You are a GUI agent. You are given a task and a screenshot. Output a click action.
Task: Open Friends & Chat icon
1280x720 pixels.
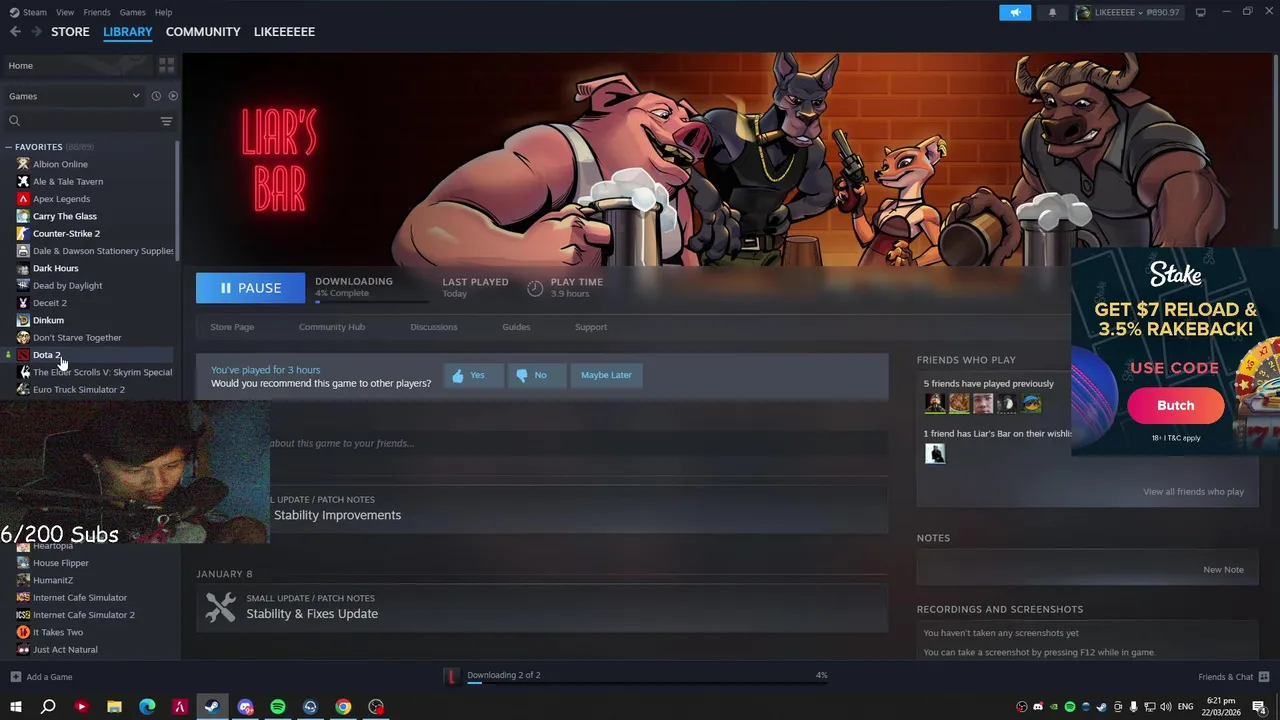point(1264,677)
